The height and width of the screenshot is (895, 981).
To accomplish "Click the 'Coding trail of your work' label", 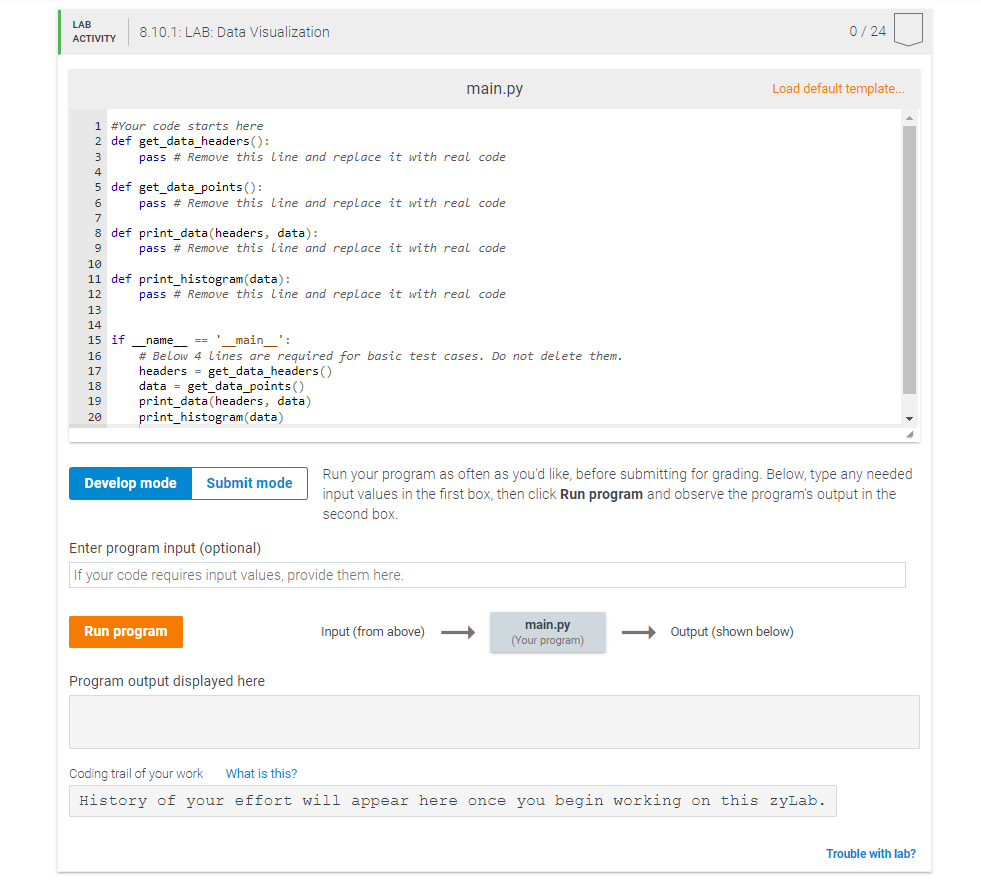I will pyautogui.click(x=136, y=774).
